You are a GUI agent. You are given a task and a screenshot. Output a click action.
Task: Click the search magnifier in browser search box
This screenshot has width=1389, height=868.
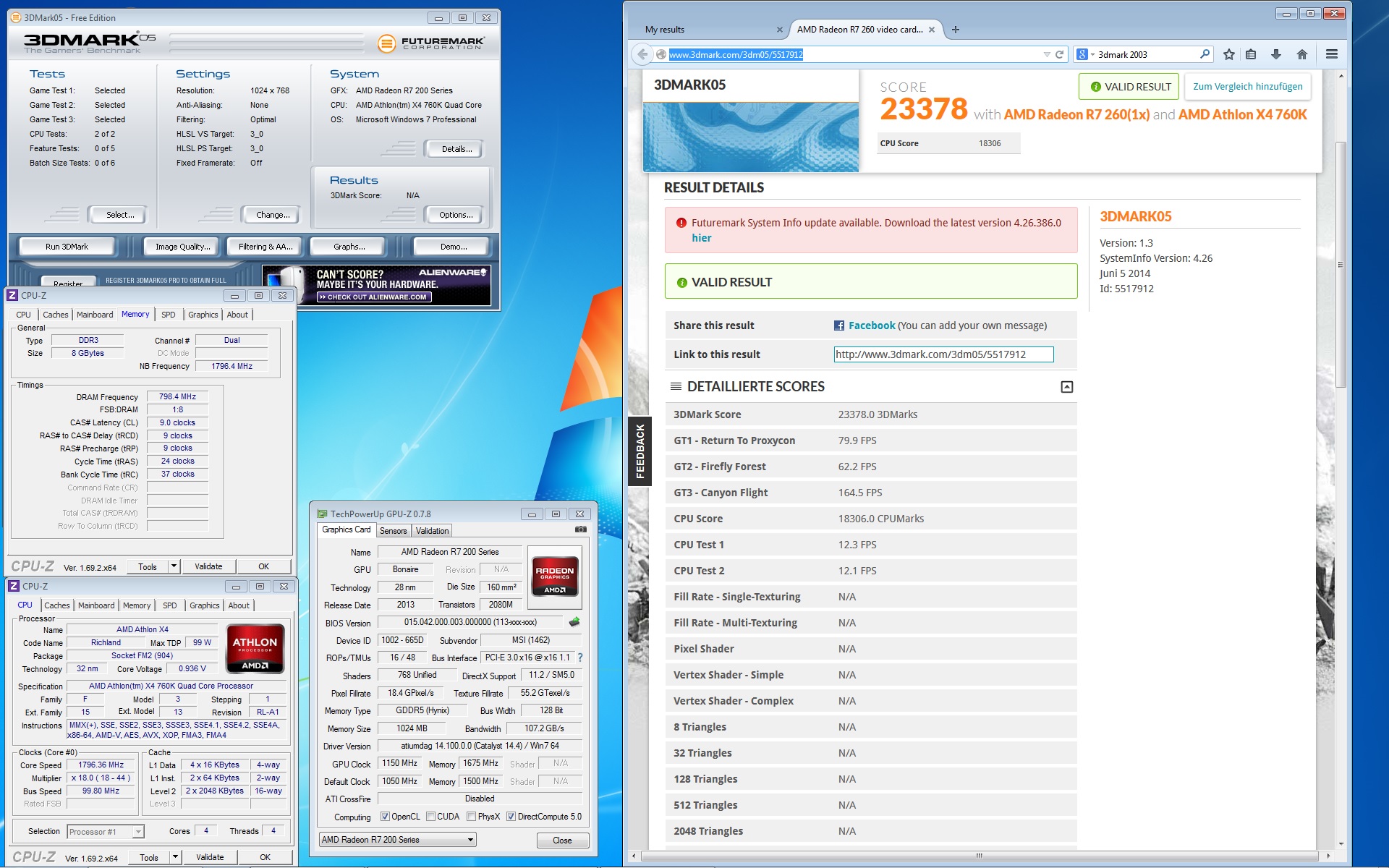coord(1205,54)
